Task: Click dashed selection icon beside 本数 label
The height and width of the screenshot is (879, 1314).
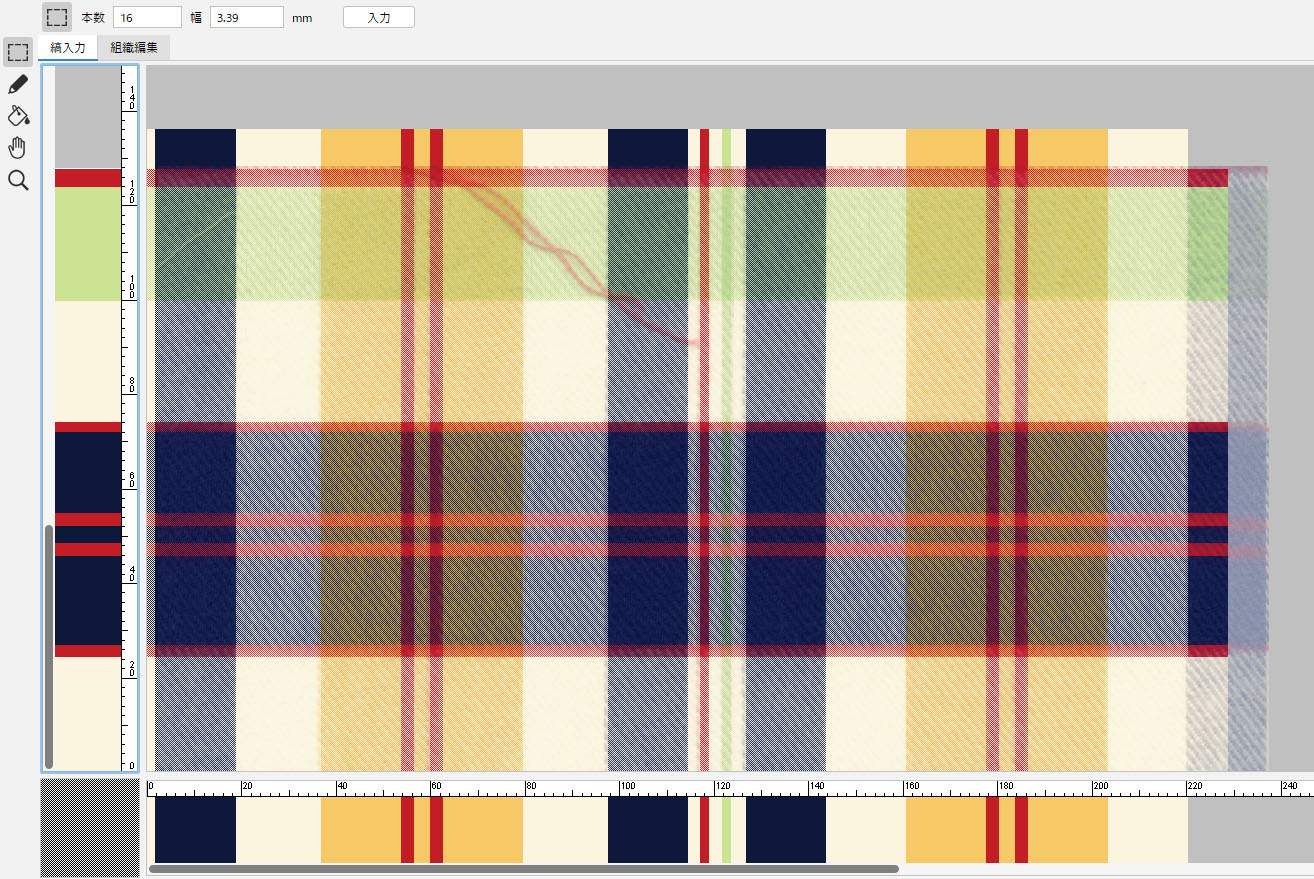Action: pyautogui.click(x=57, y=17)
